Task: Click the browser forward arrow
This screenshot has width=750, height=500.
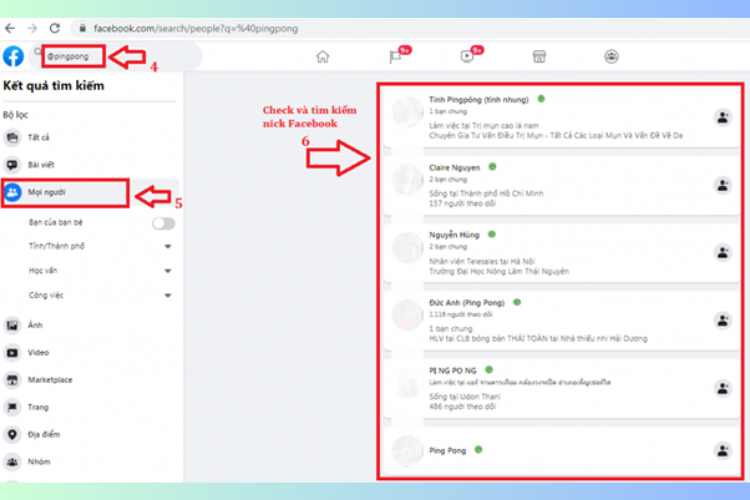Action: [32, 28]
